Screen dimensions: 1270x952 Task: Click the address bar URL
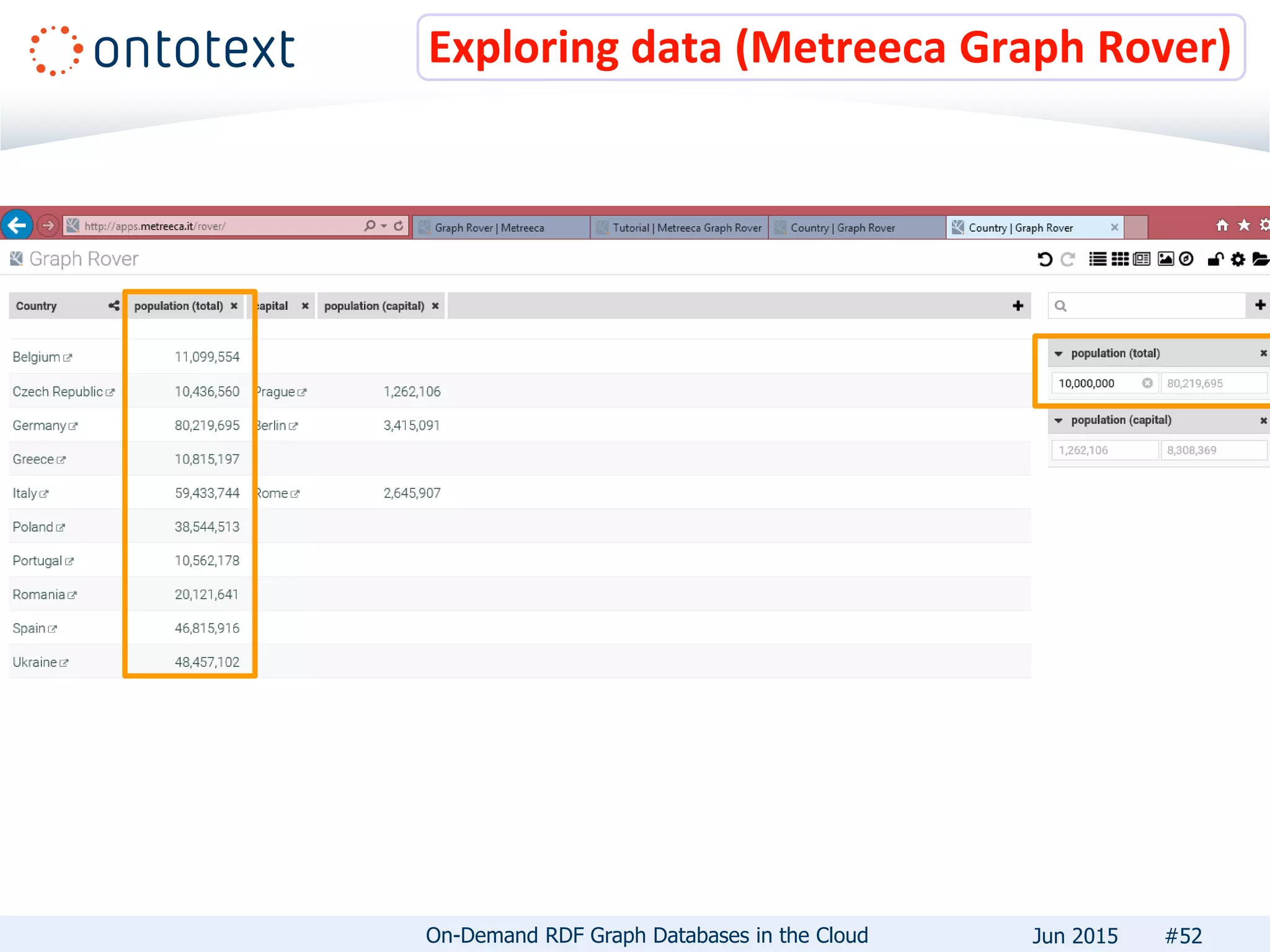click(155, 226)
